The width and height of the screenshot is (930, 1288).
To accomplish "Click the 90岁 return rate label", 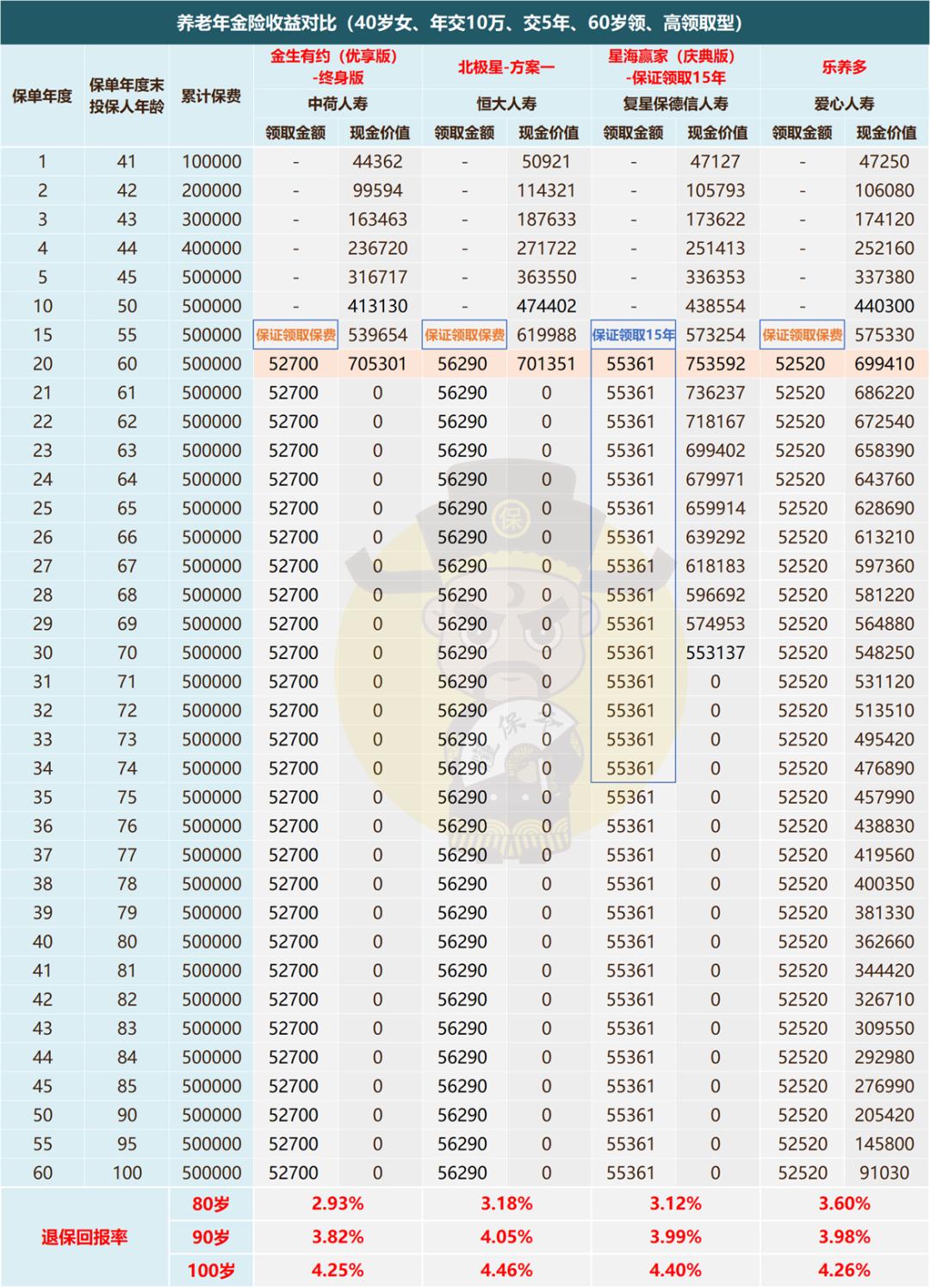I will point(211,1237).
